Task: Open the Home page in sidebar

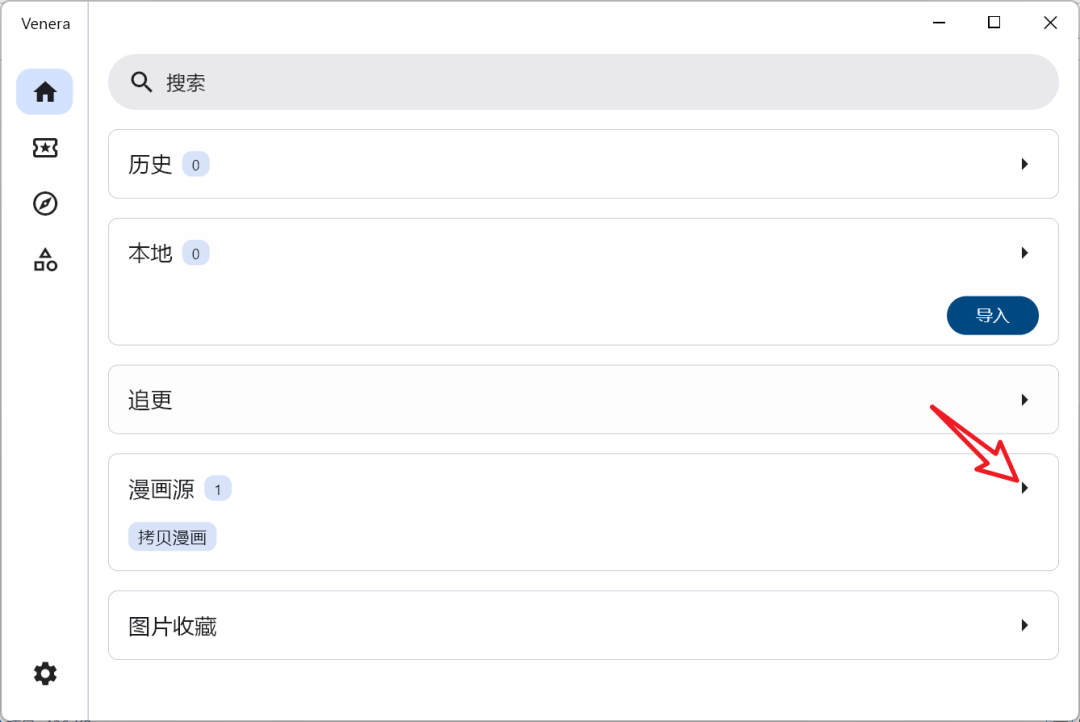Action: pyautogui.click(x=45, y=92)
